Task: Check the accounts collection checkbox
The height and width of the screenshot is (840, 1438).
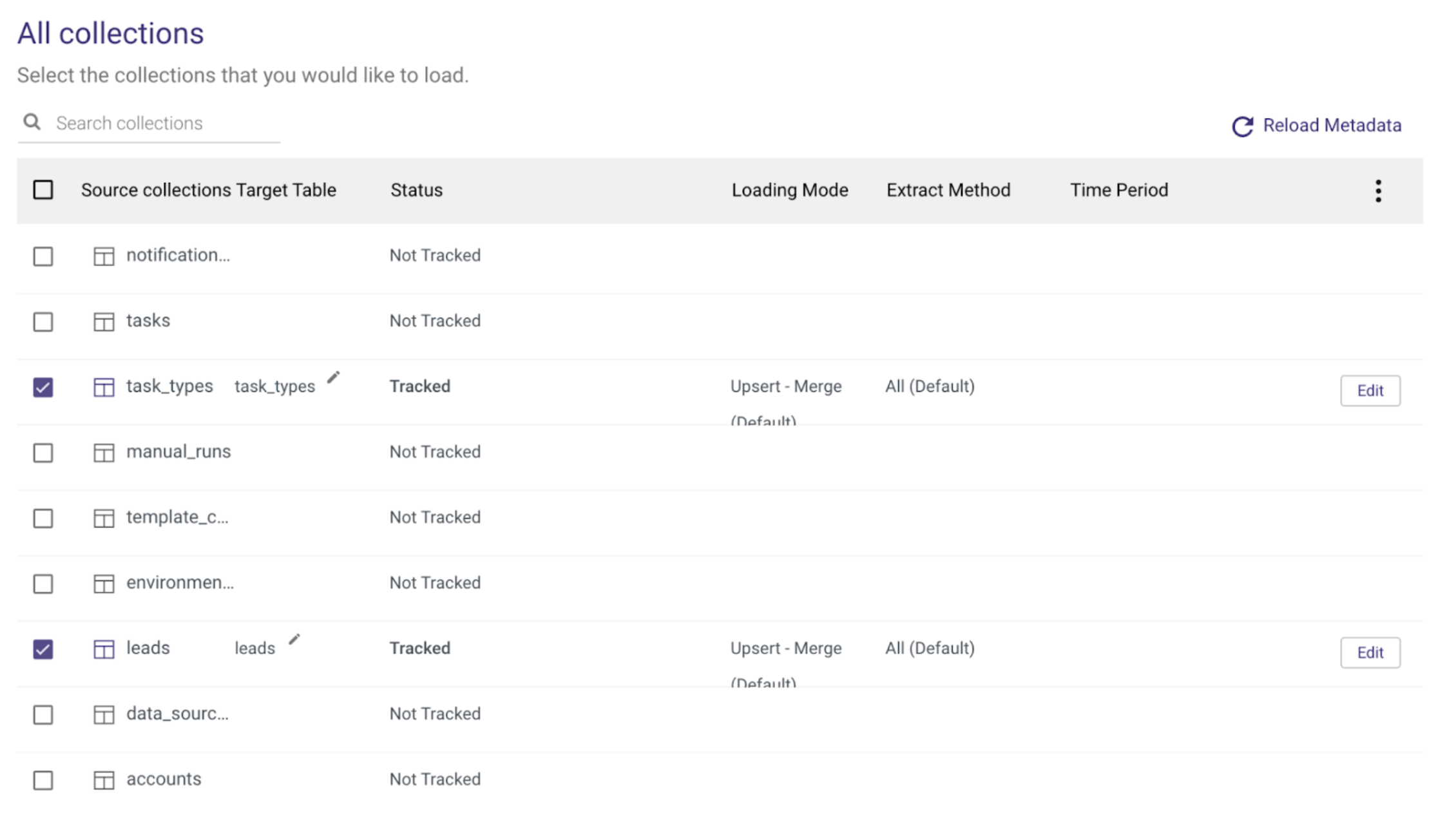Action: click(43, 780)
